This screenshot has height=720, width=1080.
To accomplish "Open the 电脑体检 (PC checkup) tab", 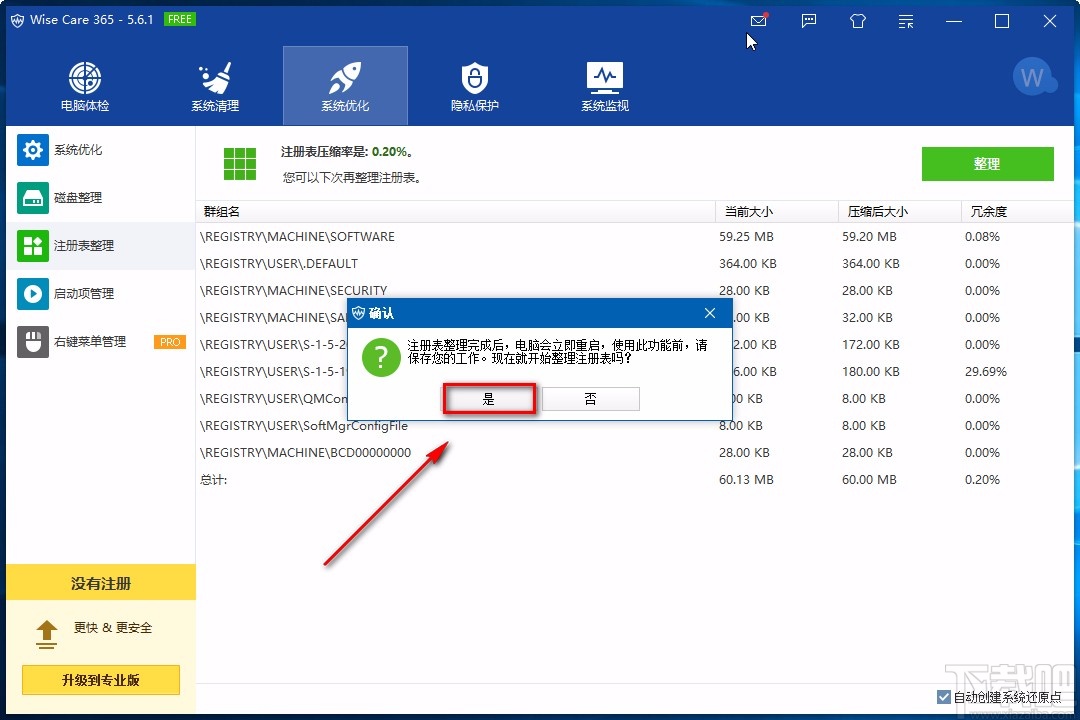I will [x=85, y=86].
